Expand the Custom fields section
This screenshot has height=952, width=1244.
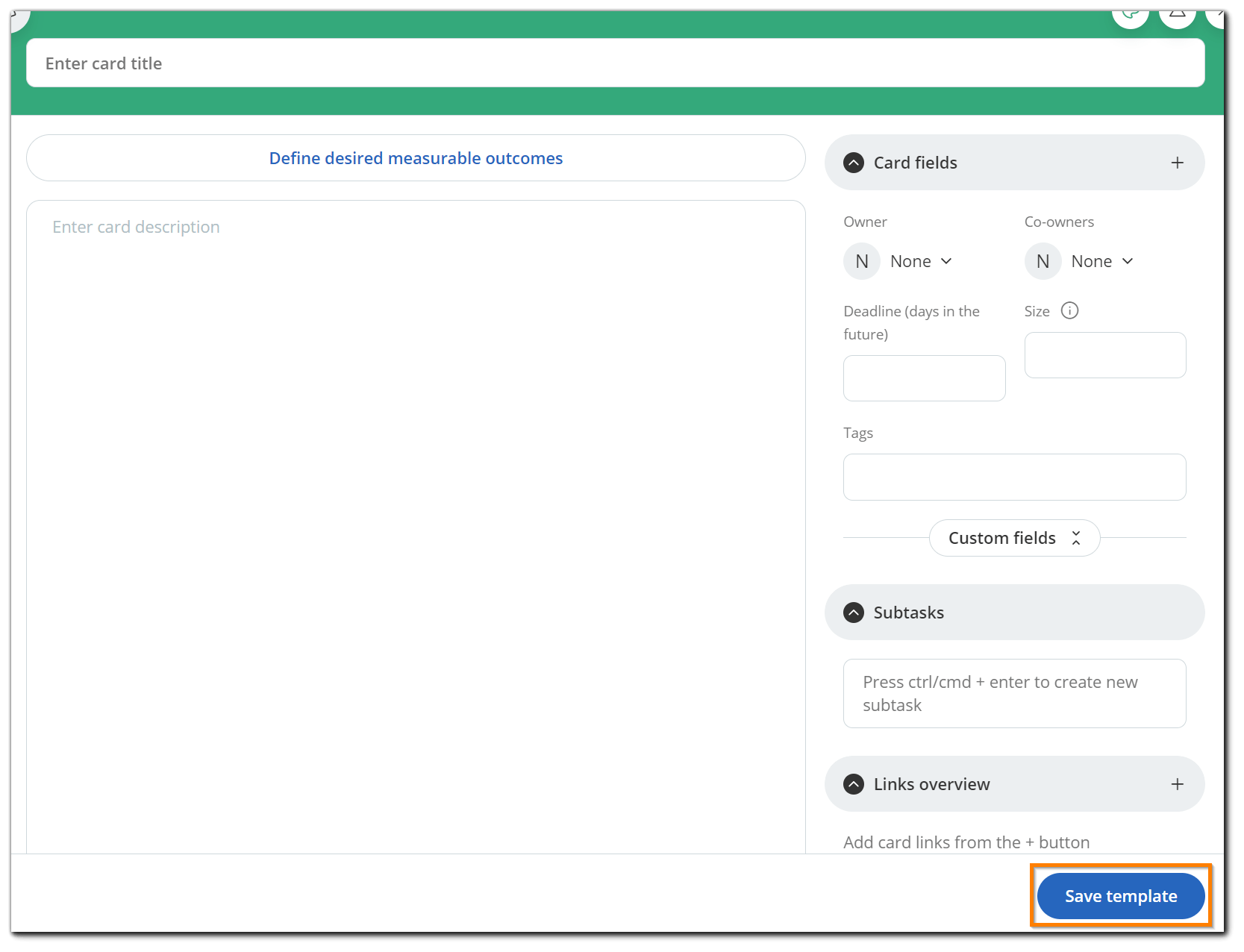(x=1014, y=537)
